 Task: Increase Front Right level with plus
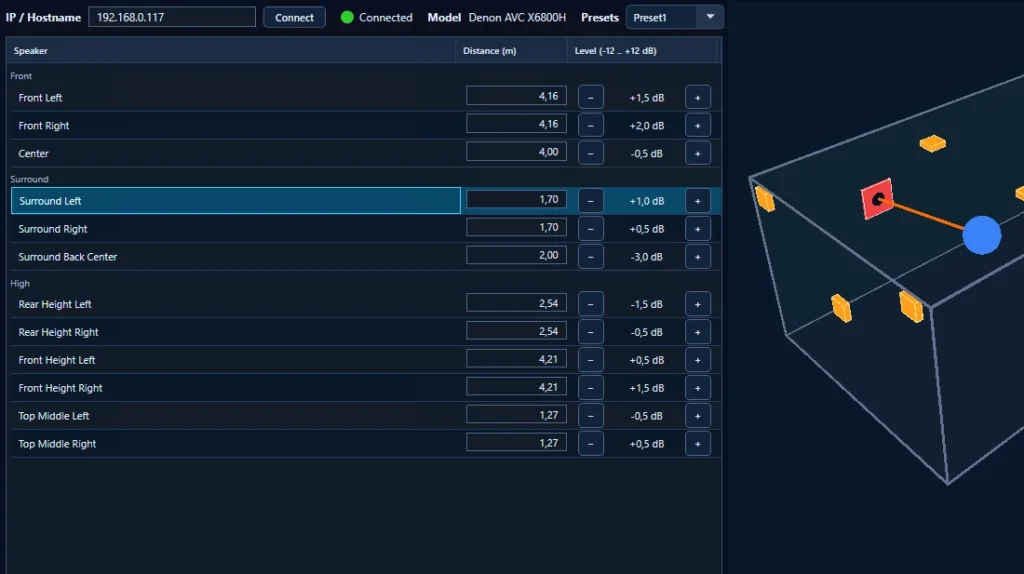pyautogui.click(x=697, y=125)
